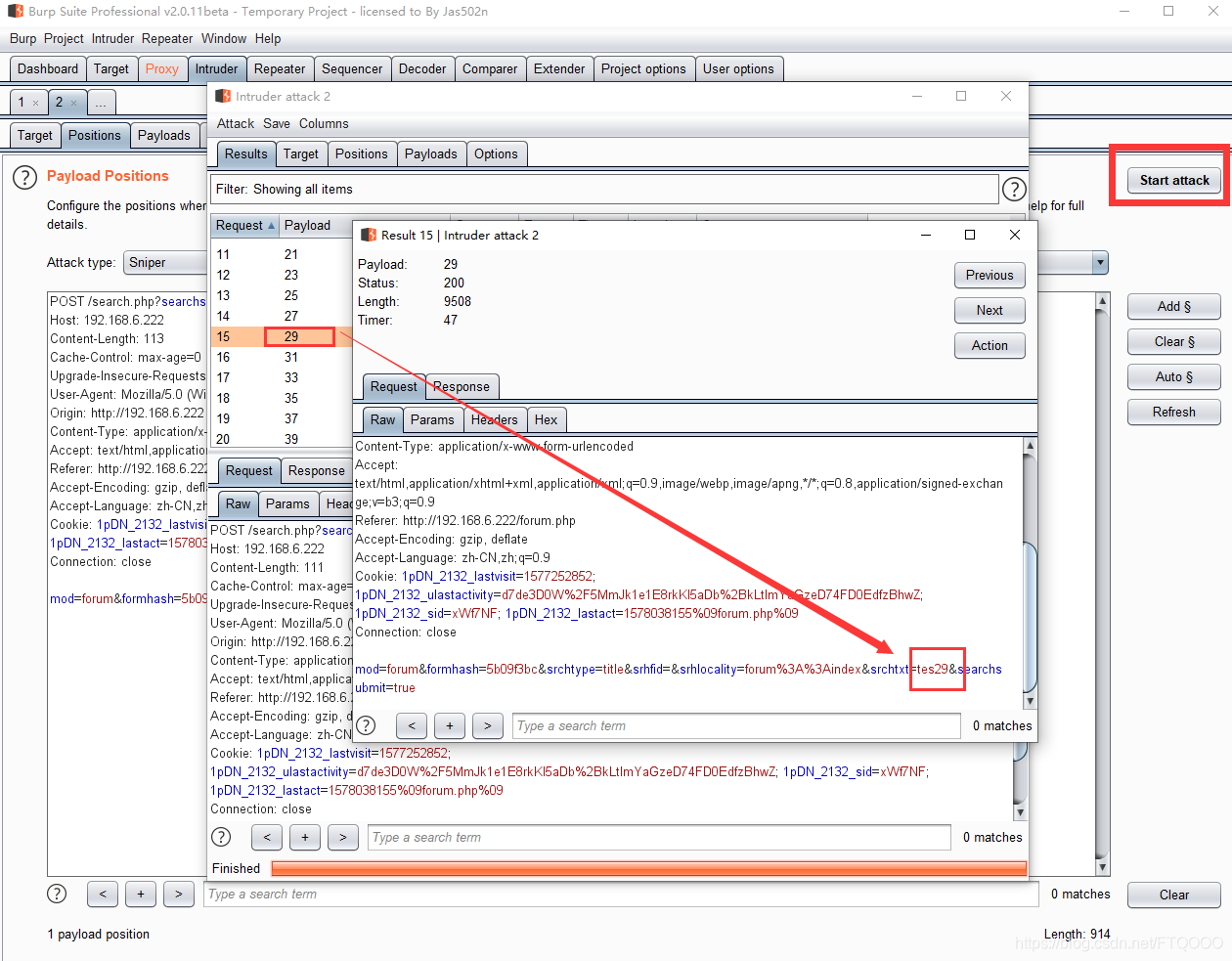
Task: Open the Payloads tab in main Intruder
Action: (164, 136)
